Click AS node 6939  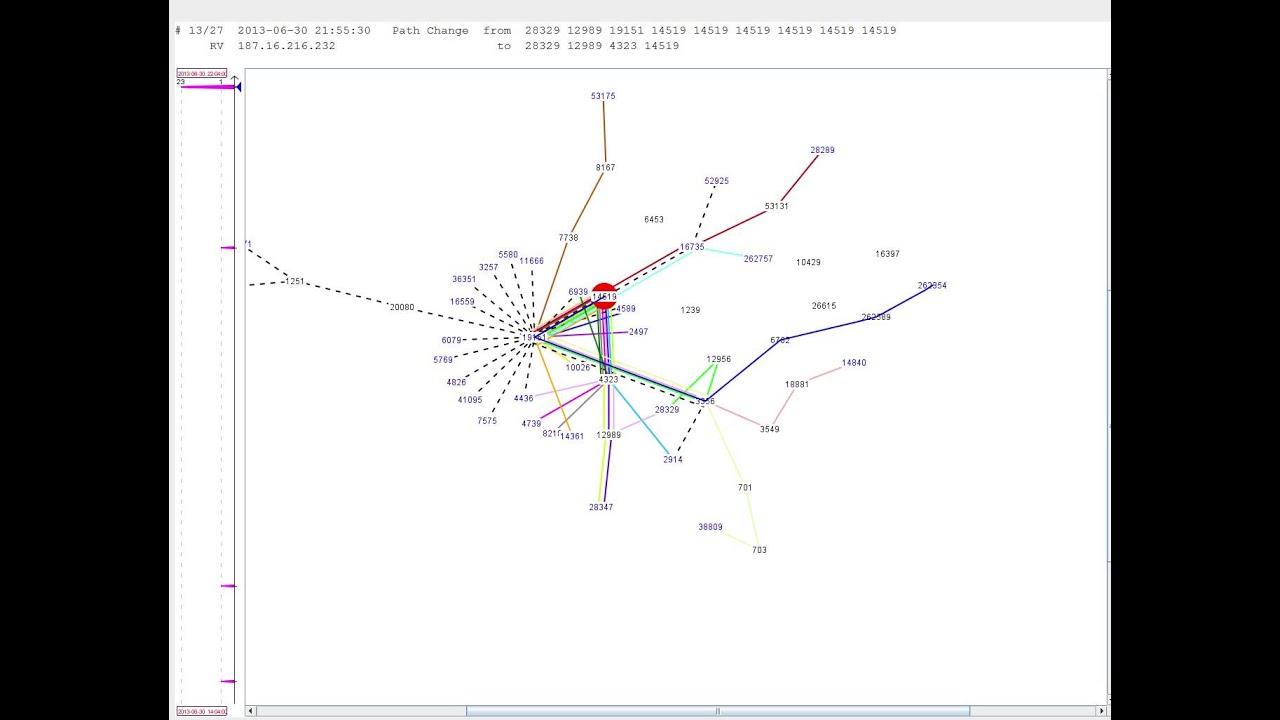pyautogui.click(x=578, y=292)
